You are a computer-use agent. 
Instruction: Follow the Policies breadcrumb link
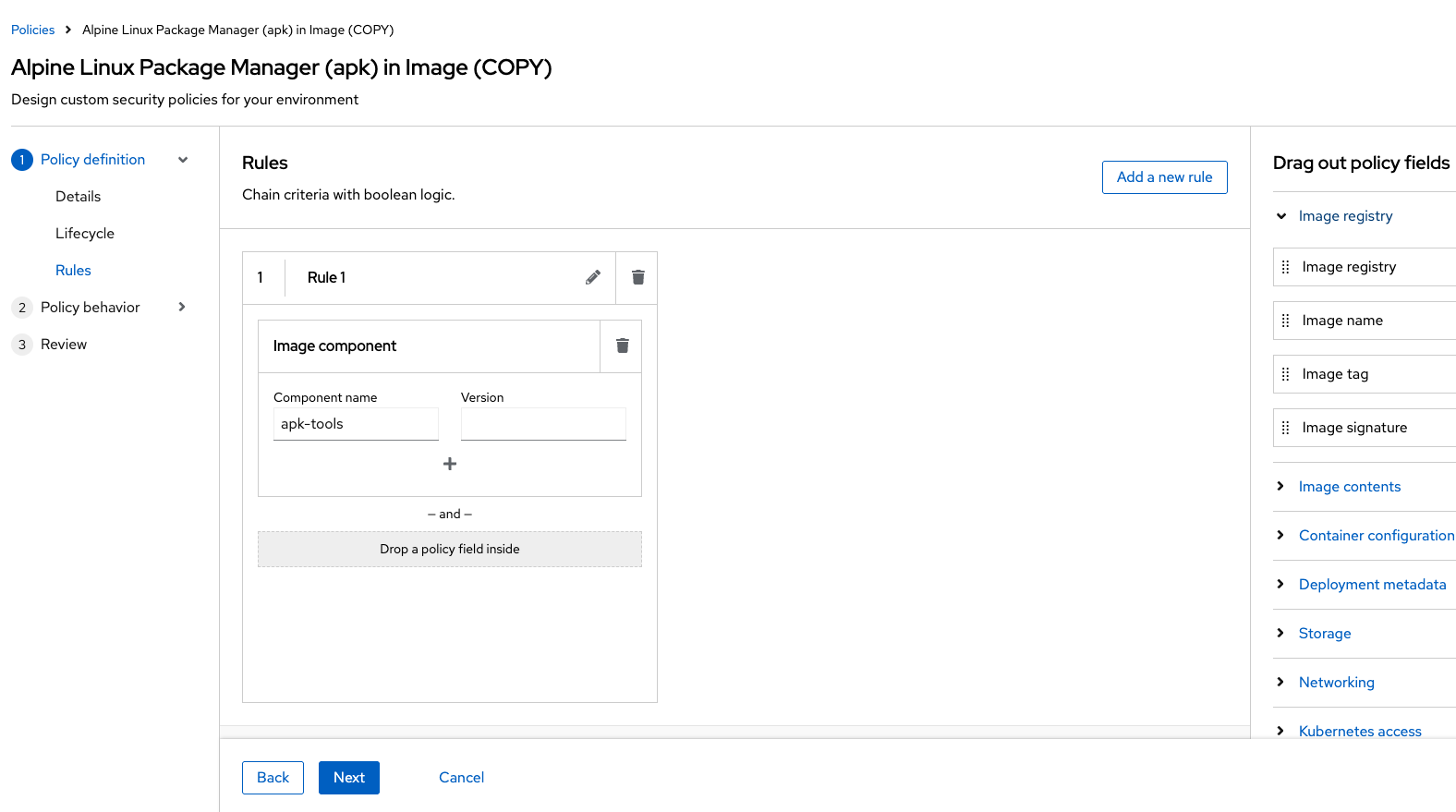point(32,30)
